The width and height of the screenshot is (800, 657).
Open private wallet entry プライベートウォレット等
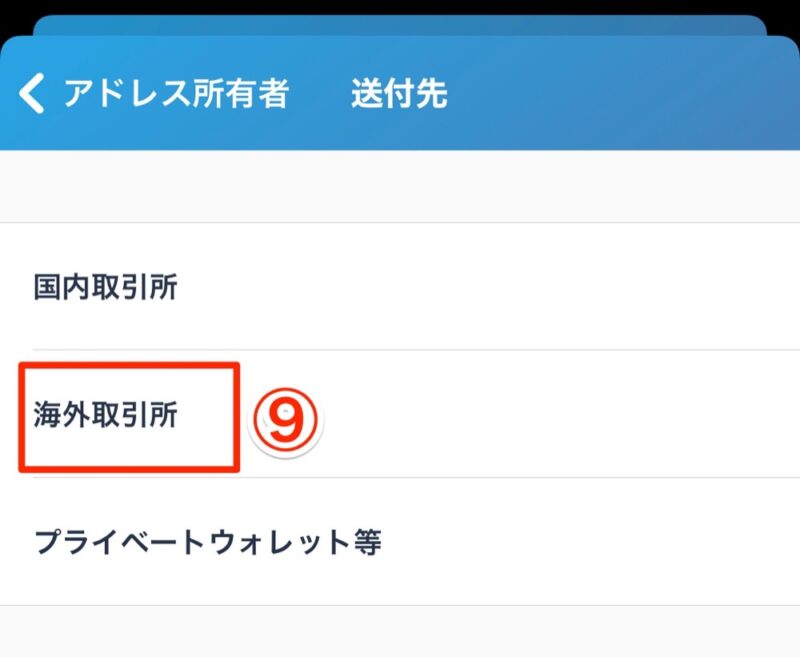[x=208, y=542]
